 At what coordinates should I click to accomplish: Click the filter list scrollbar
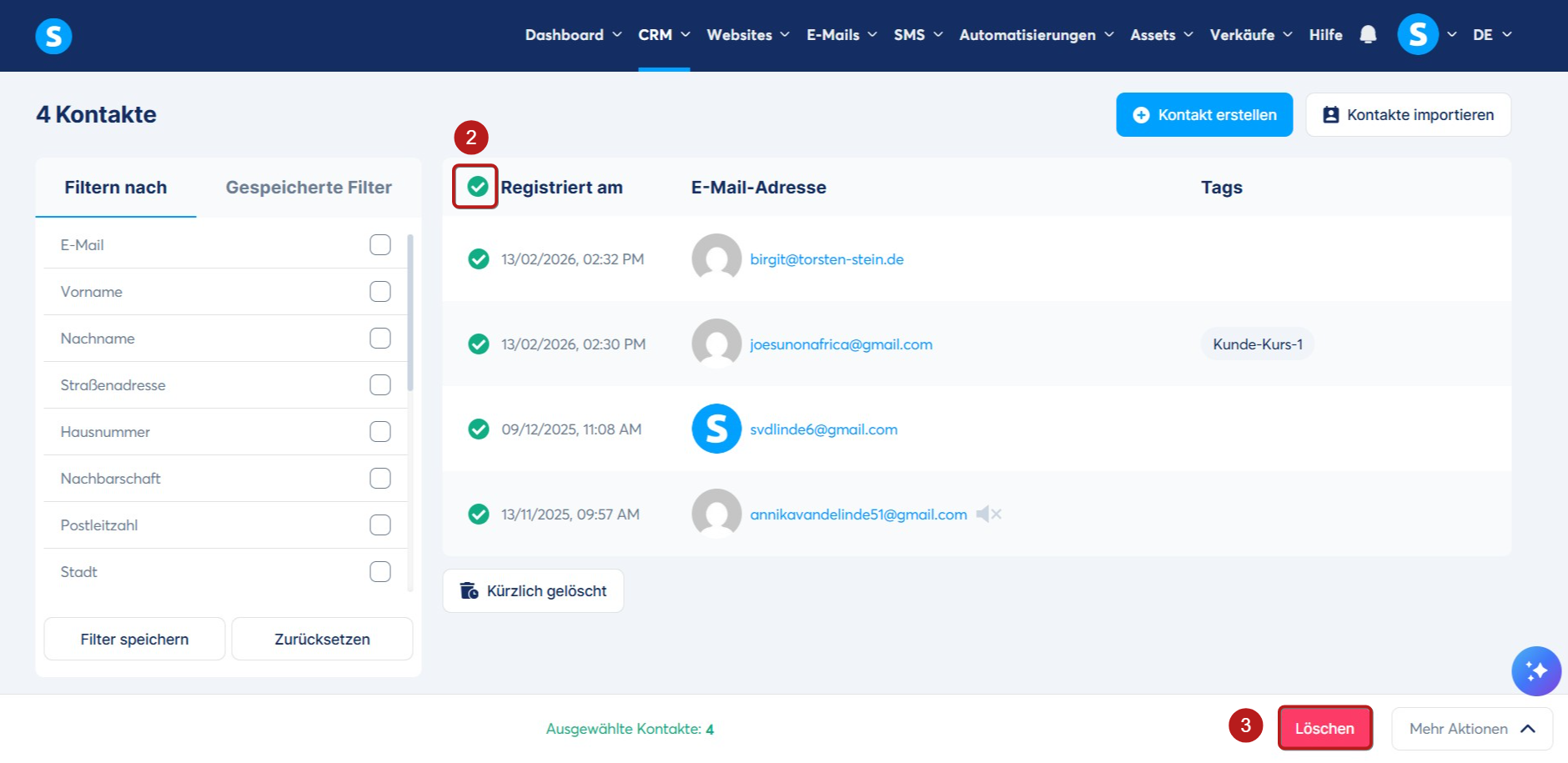pos(410,313)
